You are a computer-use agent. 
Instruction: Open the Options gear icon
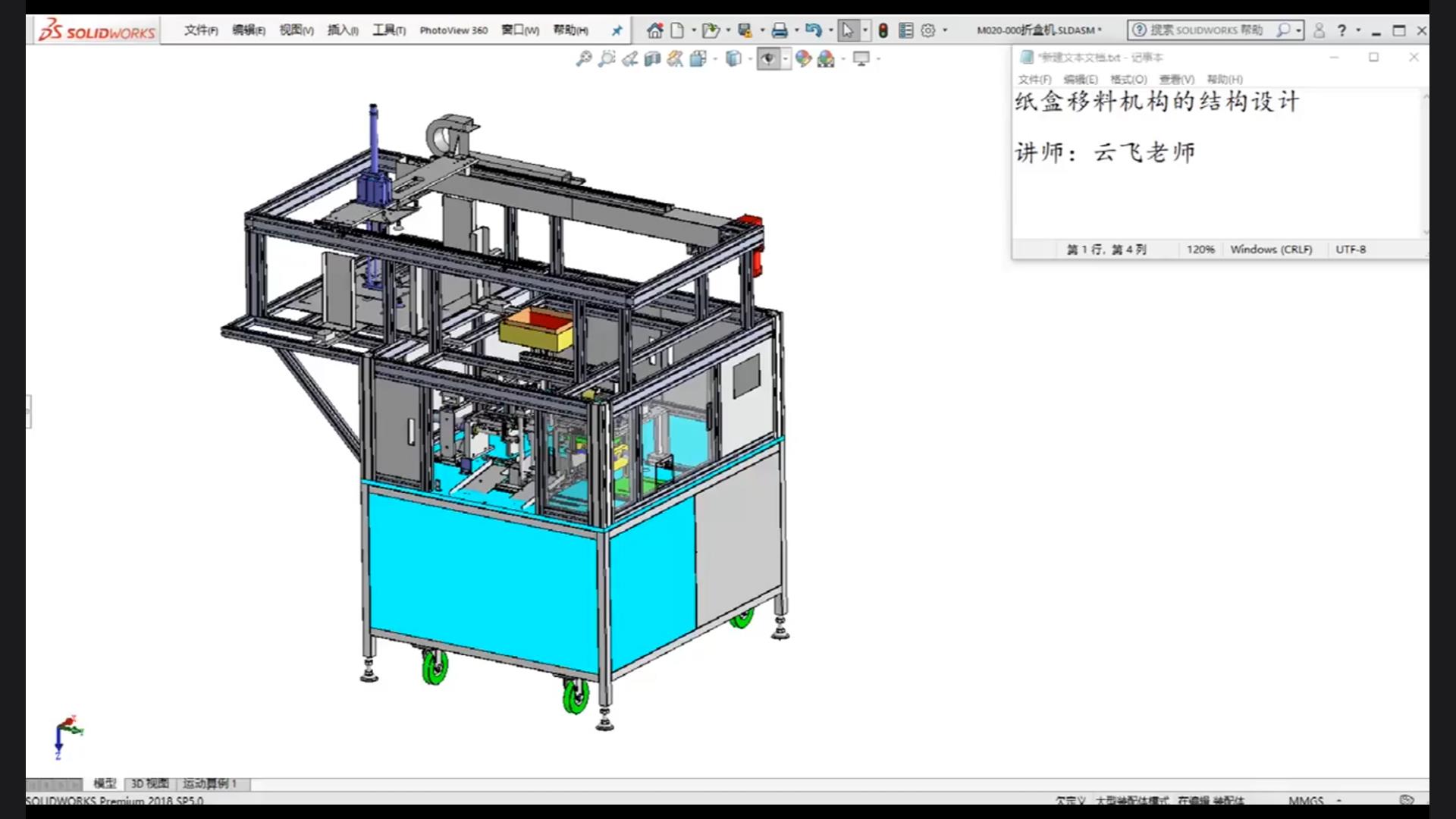(x=928, y=30)
